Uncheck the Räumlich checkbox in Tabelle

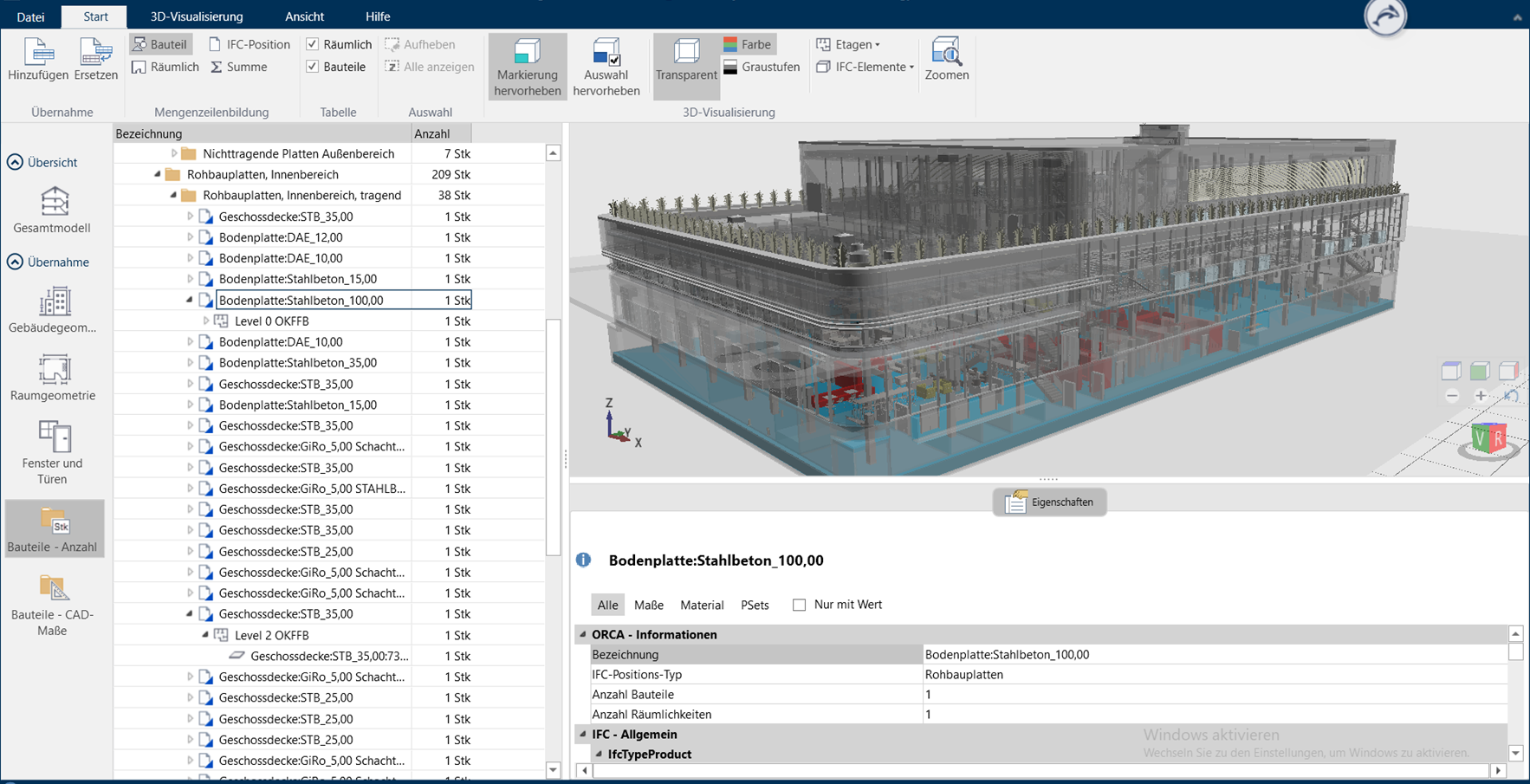pos(313,44)
